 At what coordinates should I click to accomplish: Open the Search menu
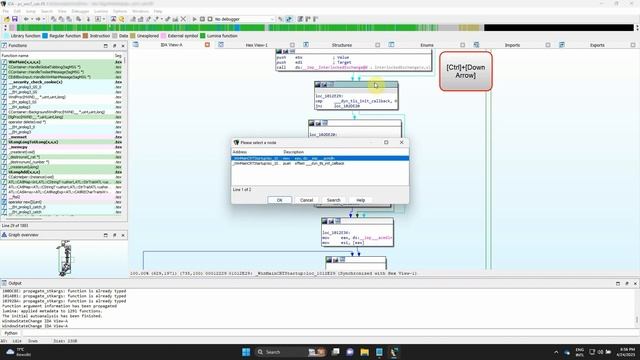click(47, 11)
